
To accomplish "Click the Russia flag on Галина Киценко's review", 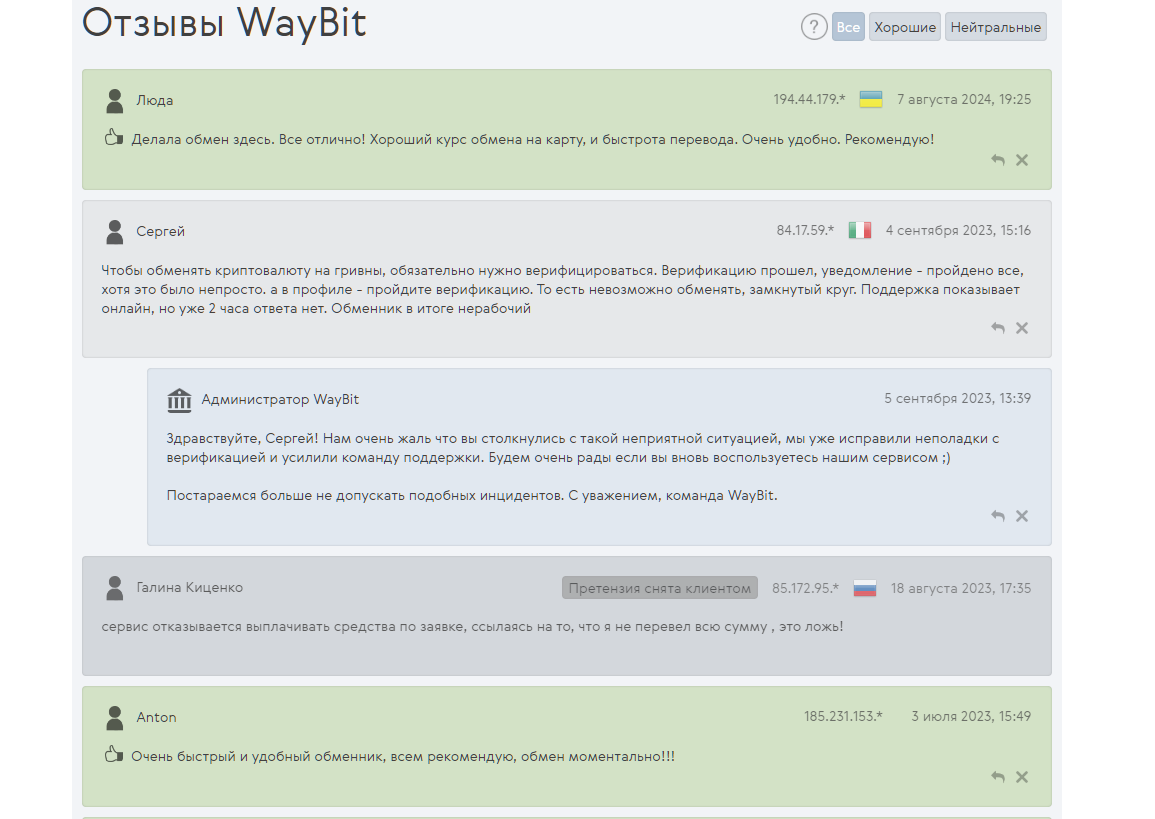I will click(865, 588).
